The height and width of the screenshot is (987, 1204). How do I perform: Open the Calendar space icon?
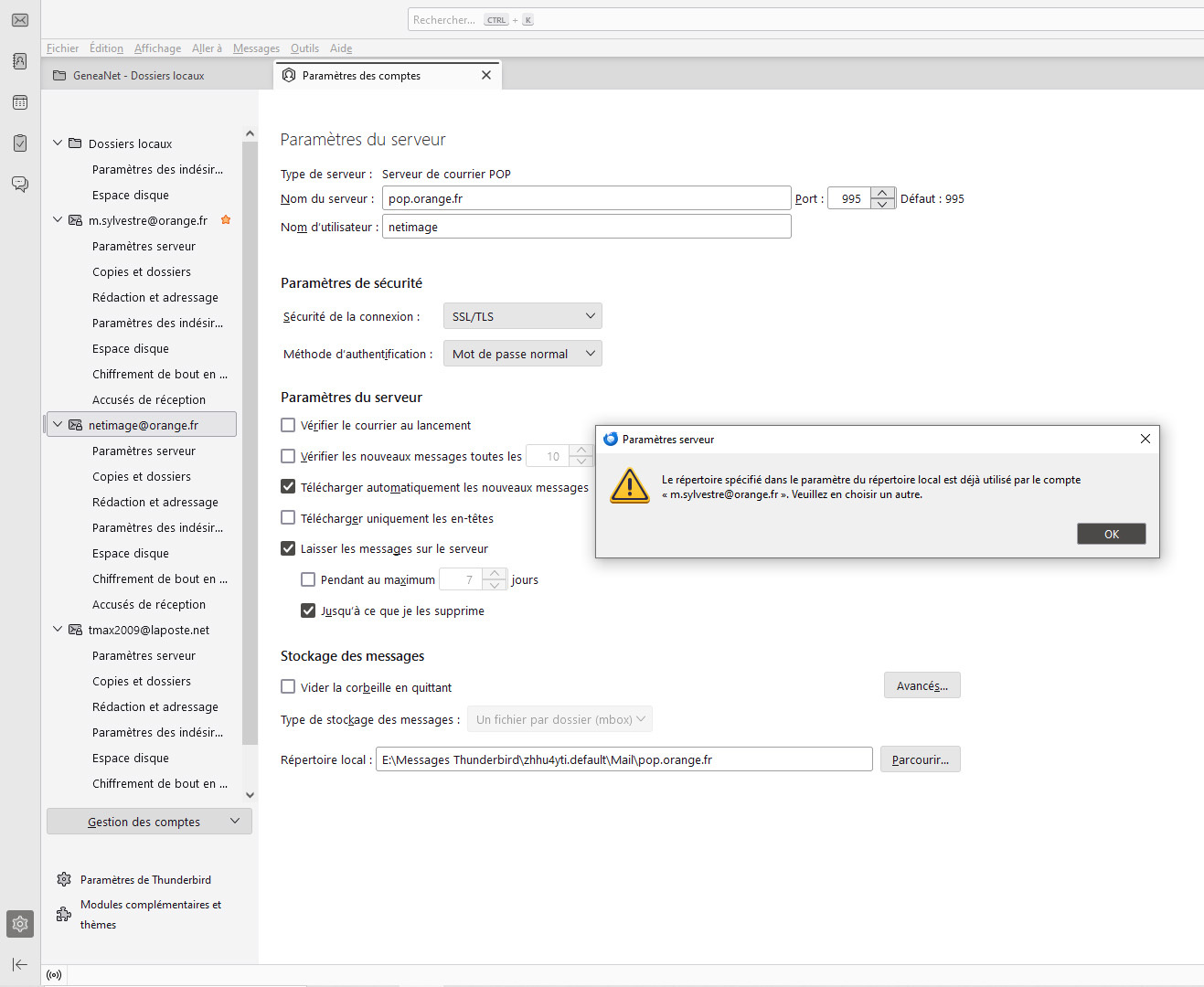point(20,102)
